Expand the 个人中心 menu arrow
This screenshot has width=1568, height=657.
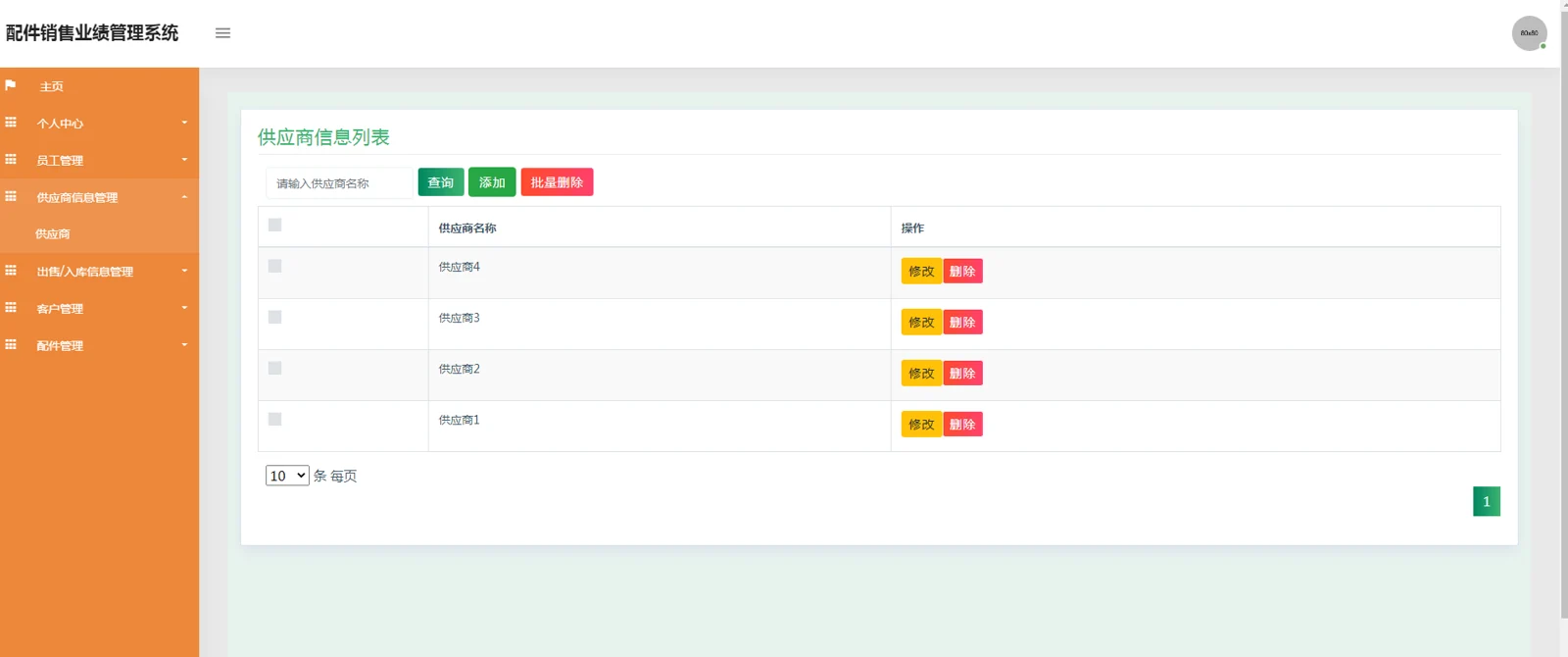click(184, 123)
